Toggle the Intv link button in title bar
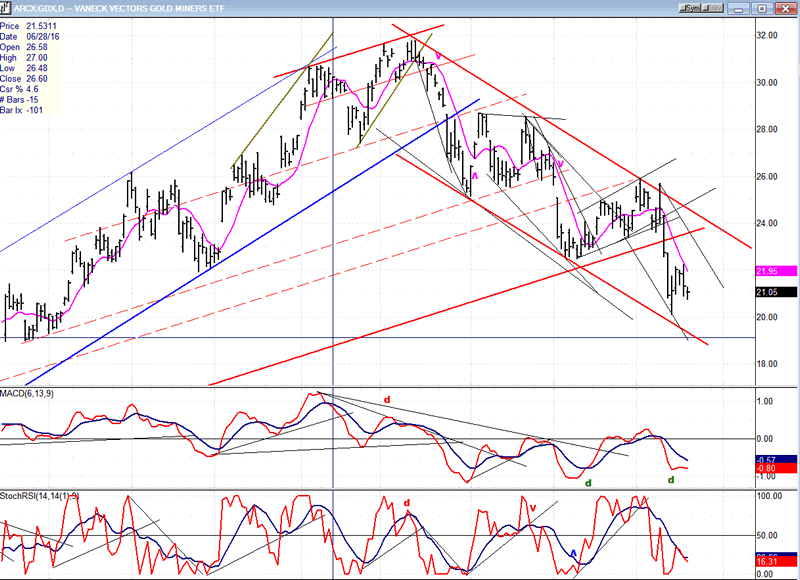The image size is (800, 580). pos(713,8)
